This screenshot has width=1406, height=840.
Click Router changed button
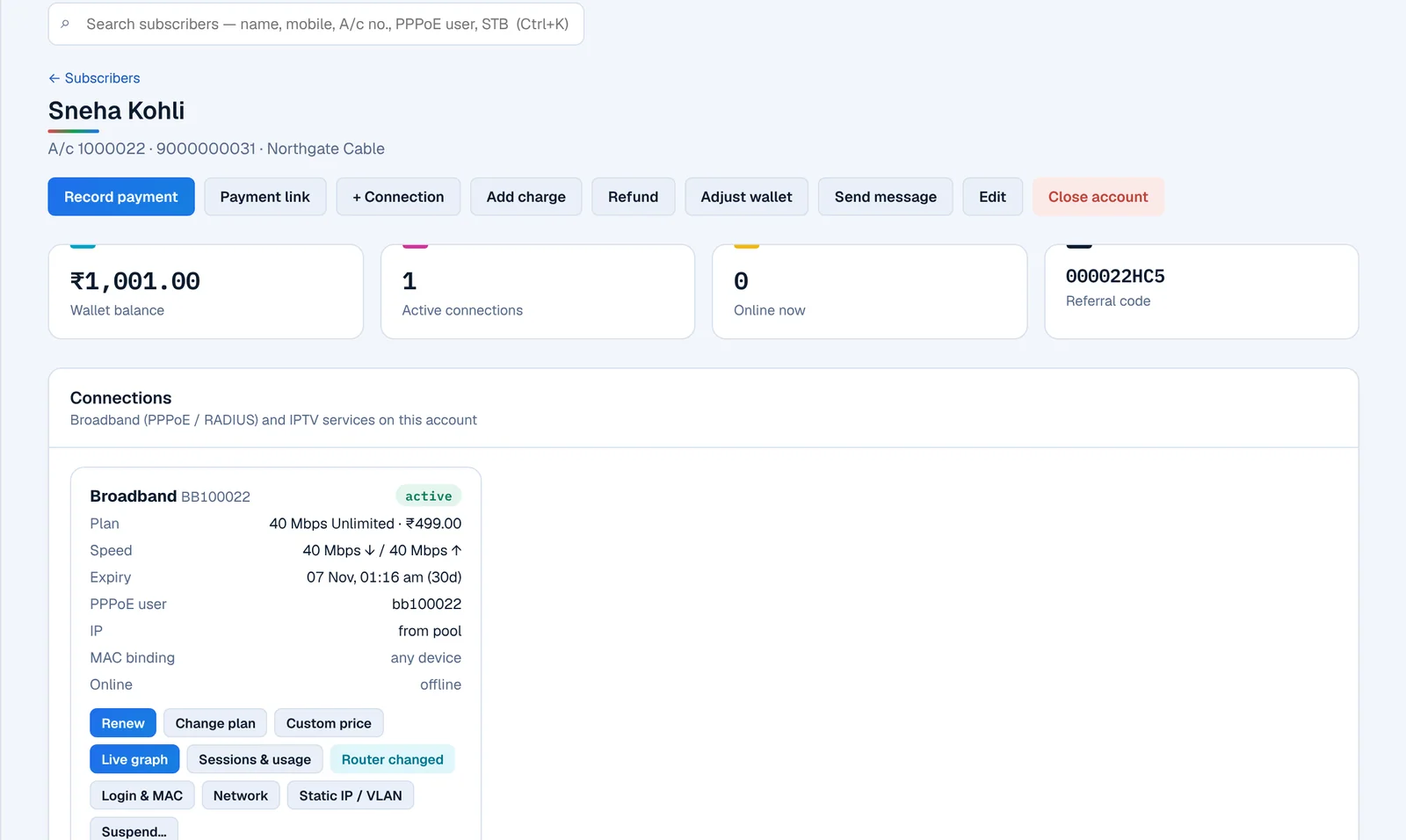(393, 759)
